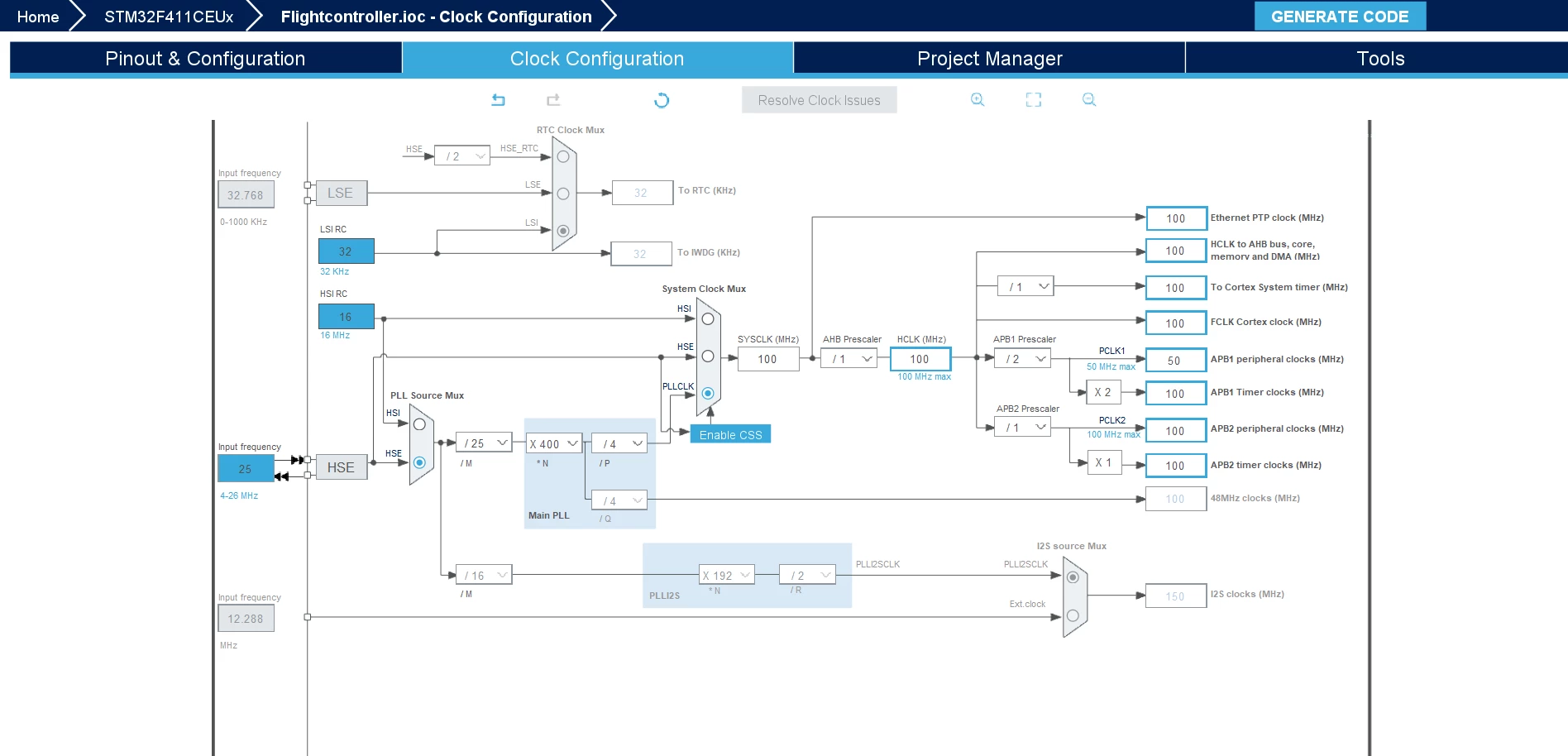Click To Cortex System timer value field
Image resolution: width=1568 pixels, height=756 pixels.
pyautogui.click(x=1176, y=288)
